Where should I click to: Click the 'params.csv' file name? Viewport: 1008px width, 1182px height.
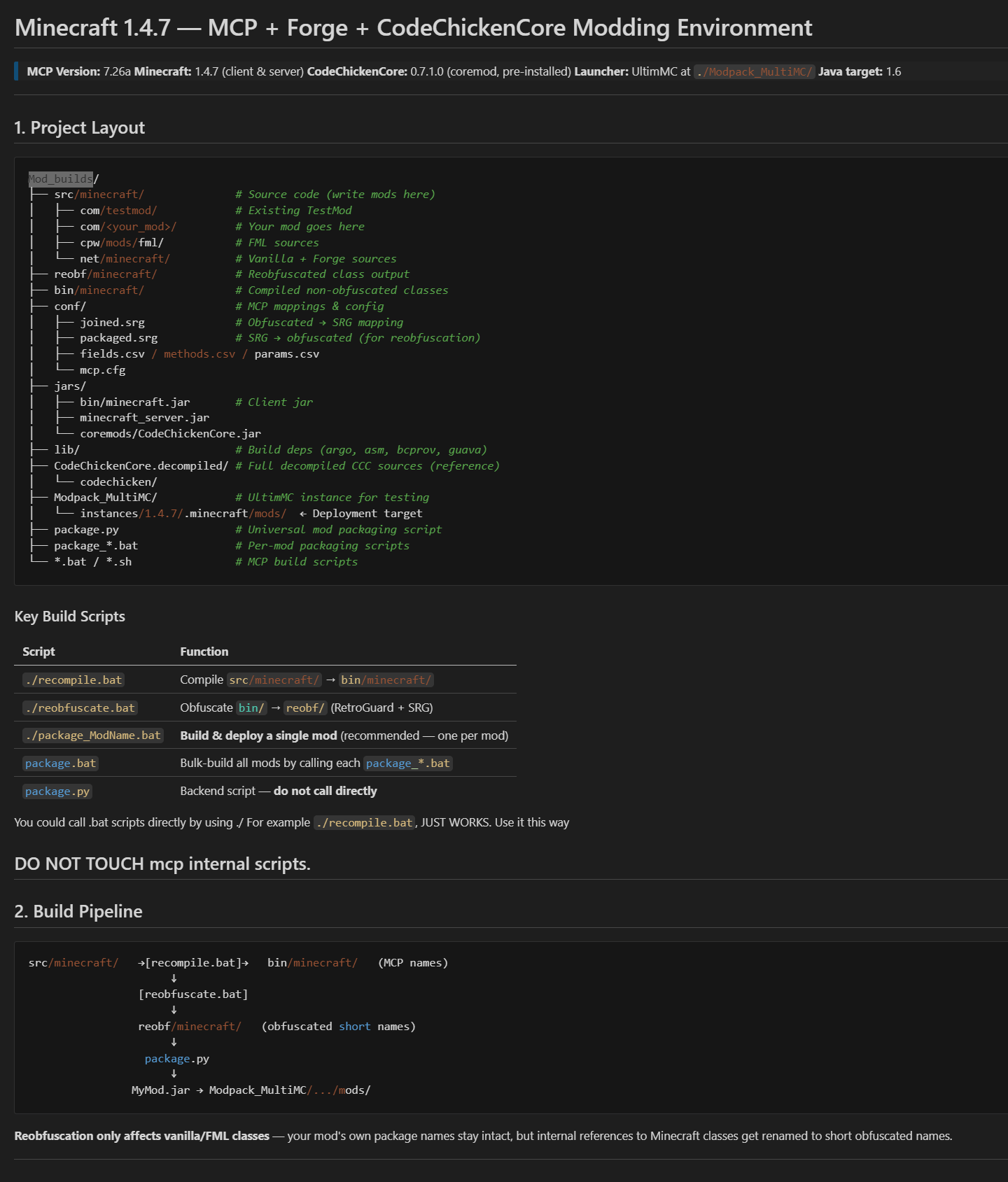(287, 354)
